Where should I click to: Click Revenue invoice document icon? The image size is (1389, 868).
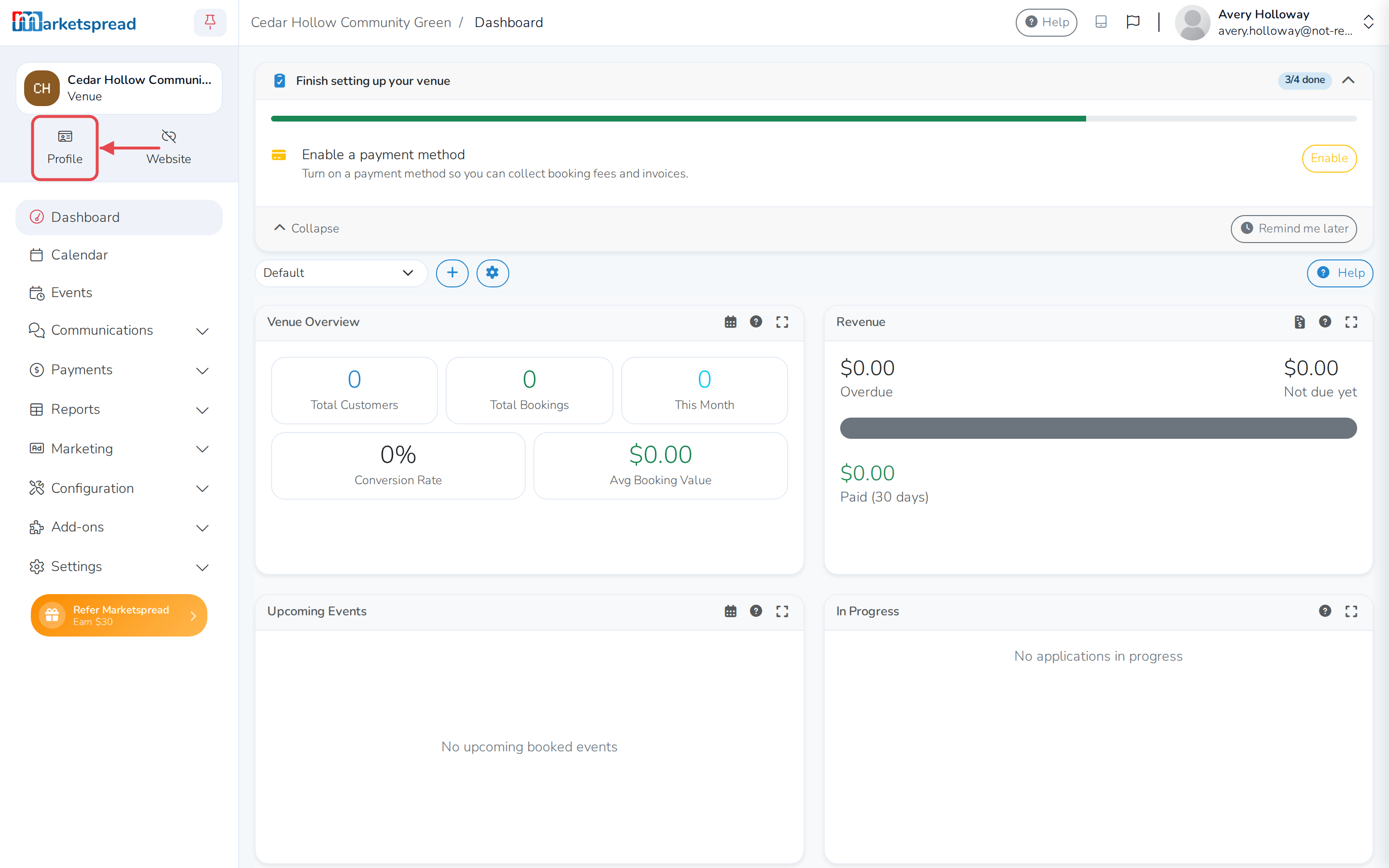(1299, 322)
